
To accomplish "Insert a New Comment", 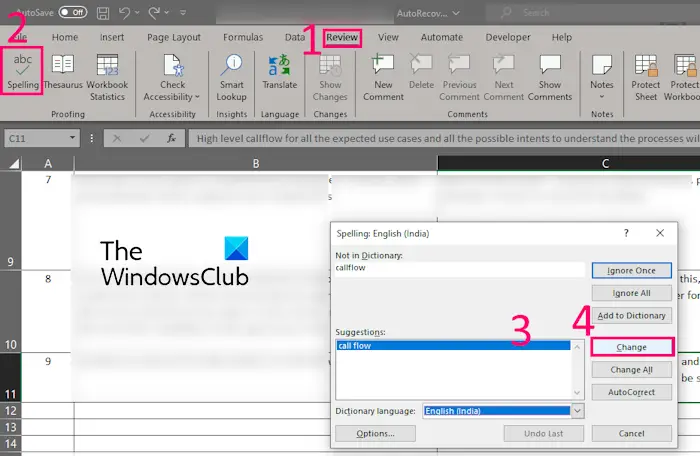I will tap(383, 78).
